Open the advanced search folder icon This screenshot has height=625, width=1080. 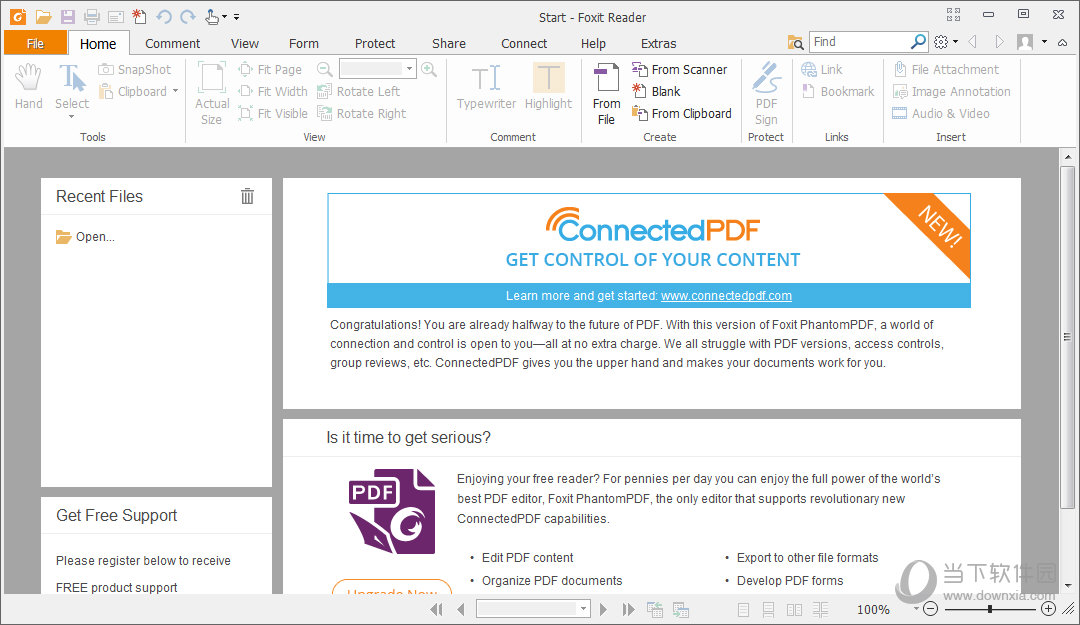tap(796, 43)
